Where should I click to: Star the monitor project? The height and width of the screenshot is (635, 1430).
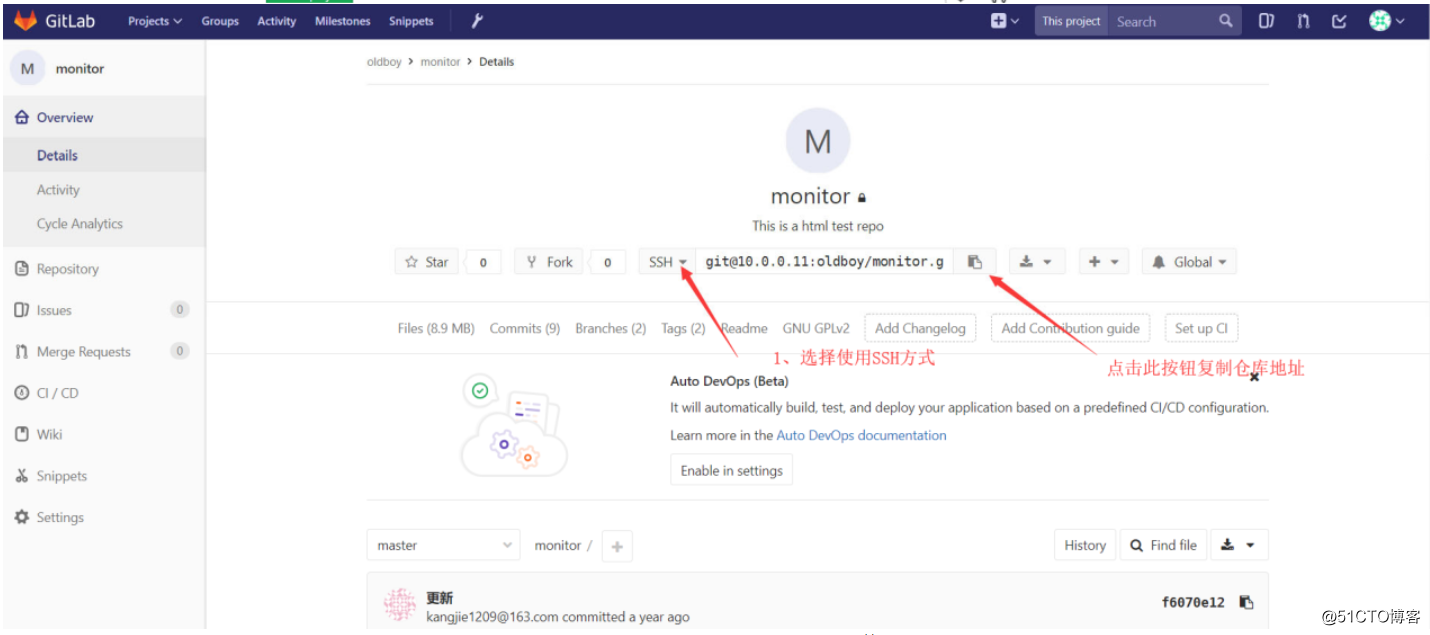point(427,262)
